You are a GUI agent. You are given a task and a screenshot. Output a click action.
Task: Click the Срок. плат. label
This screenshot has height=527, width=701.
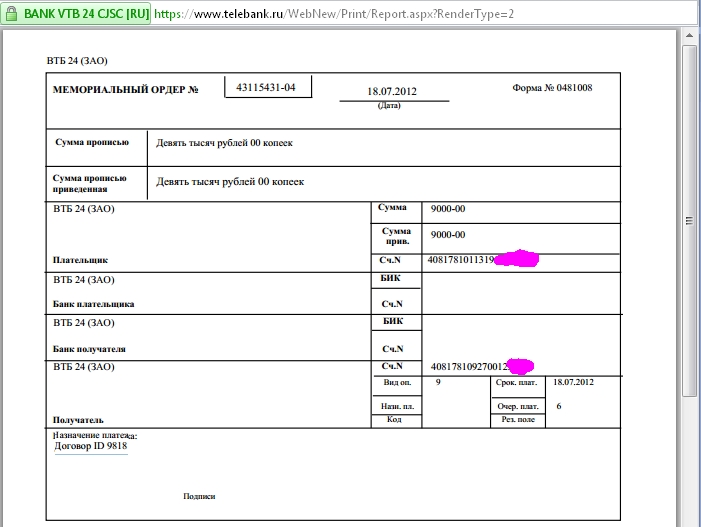[516, 383]
